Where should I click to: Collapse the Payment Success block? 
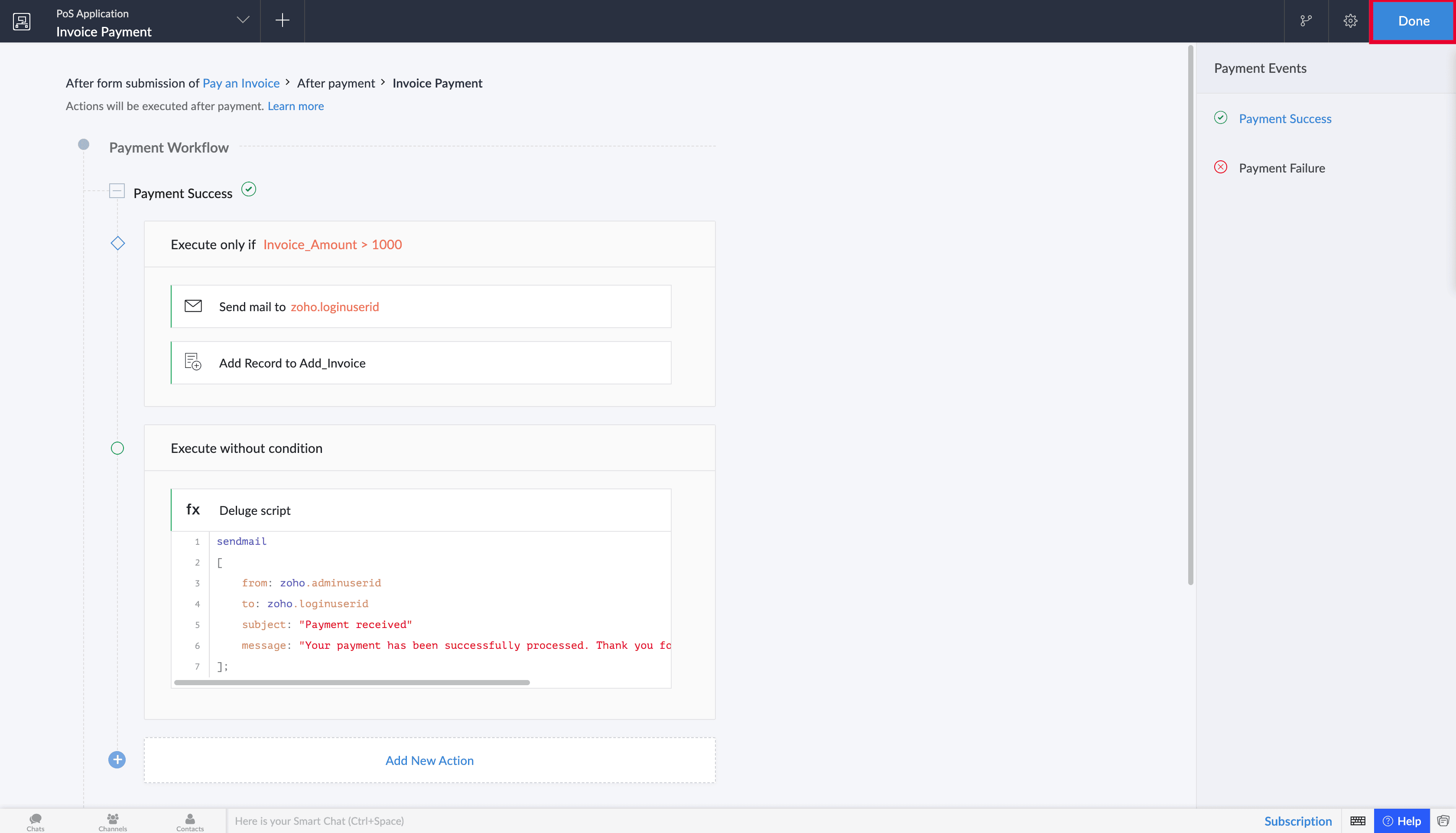(117, 191)
